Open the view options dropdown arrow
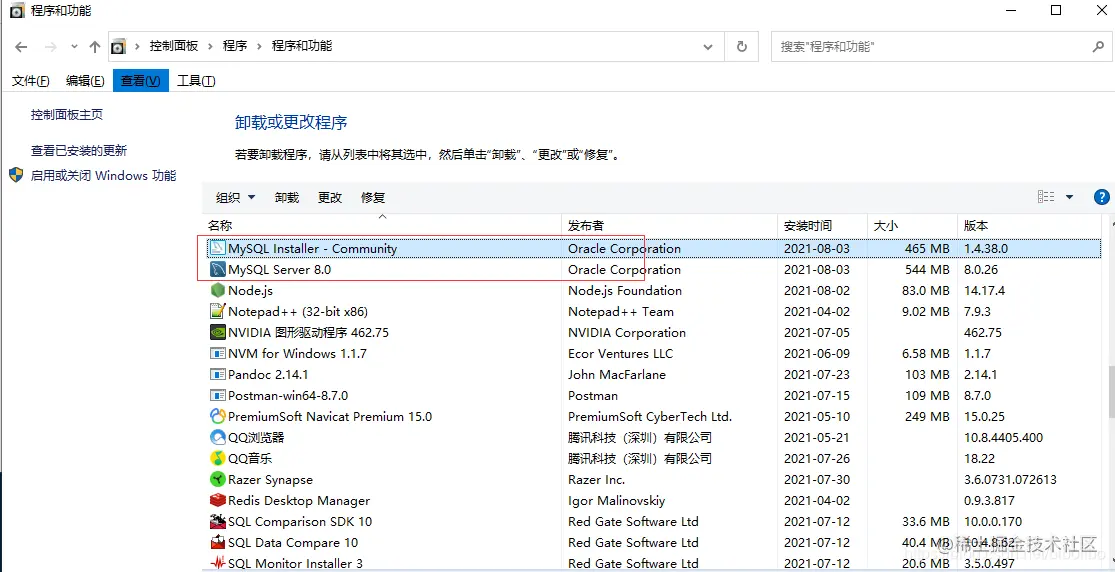This screenshot has width=1115, height=572. (x=1069, y=197)
